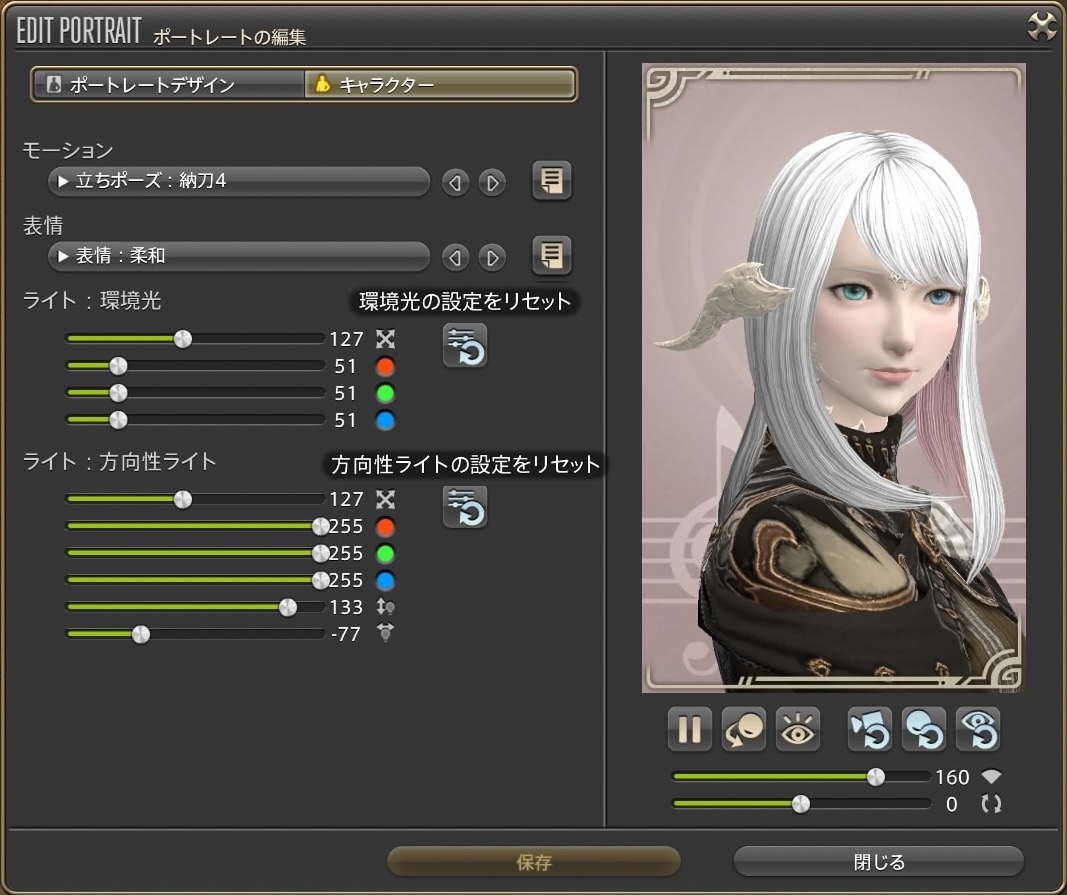This screenshot has width=1067, height=895.
Task: Click the ambient light red slider at 51
Action: (118, 366)
